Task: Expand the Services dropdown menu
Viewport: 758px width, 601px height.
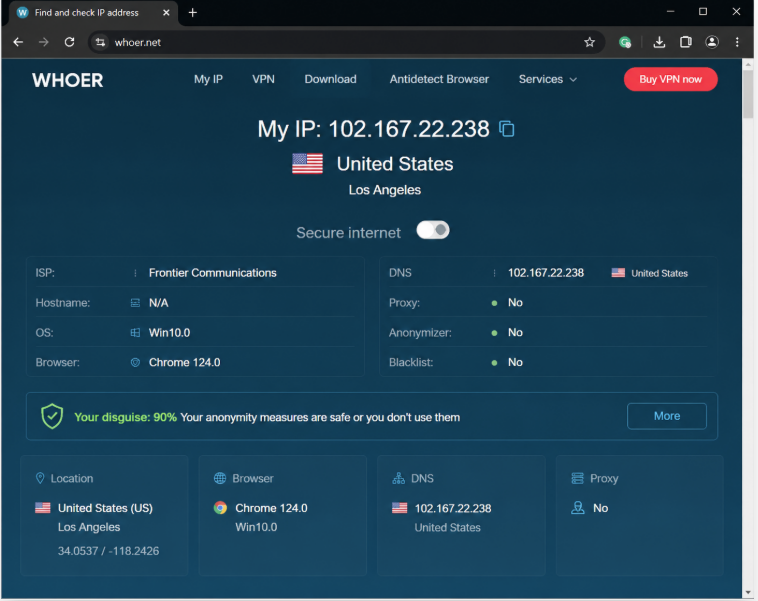Action: 548,79
